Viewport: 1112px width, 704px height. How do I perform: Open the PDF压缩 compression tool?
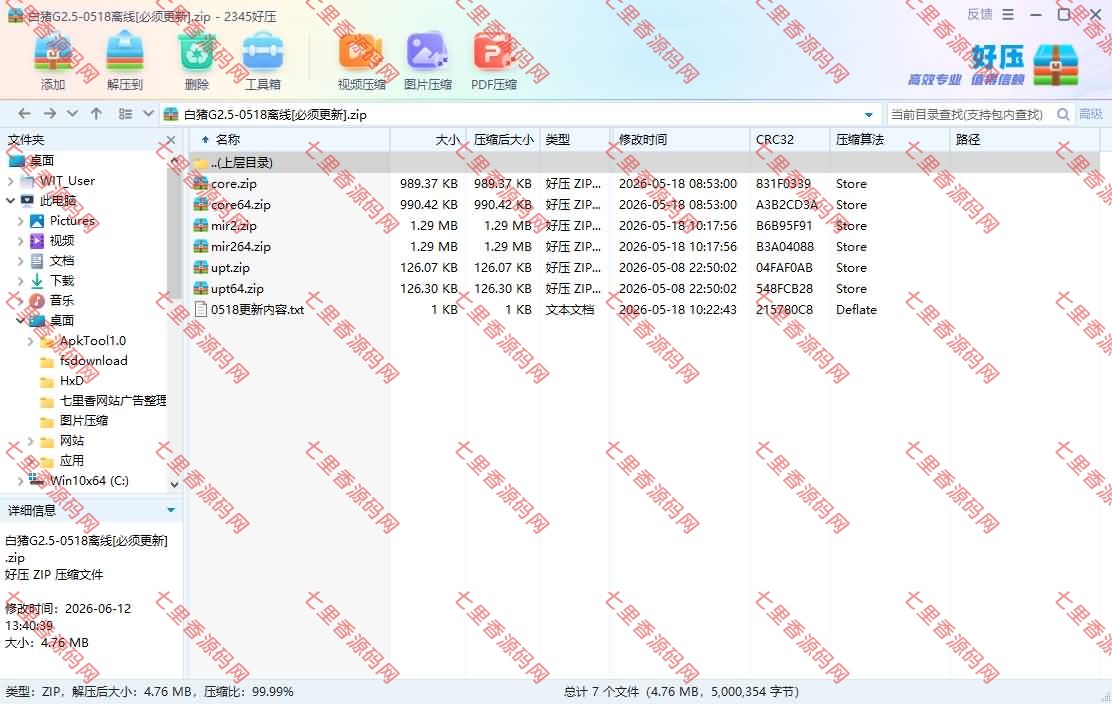click(x=494, y=62)
